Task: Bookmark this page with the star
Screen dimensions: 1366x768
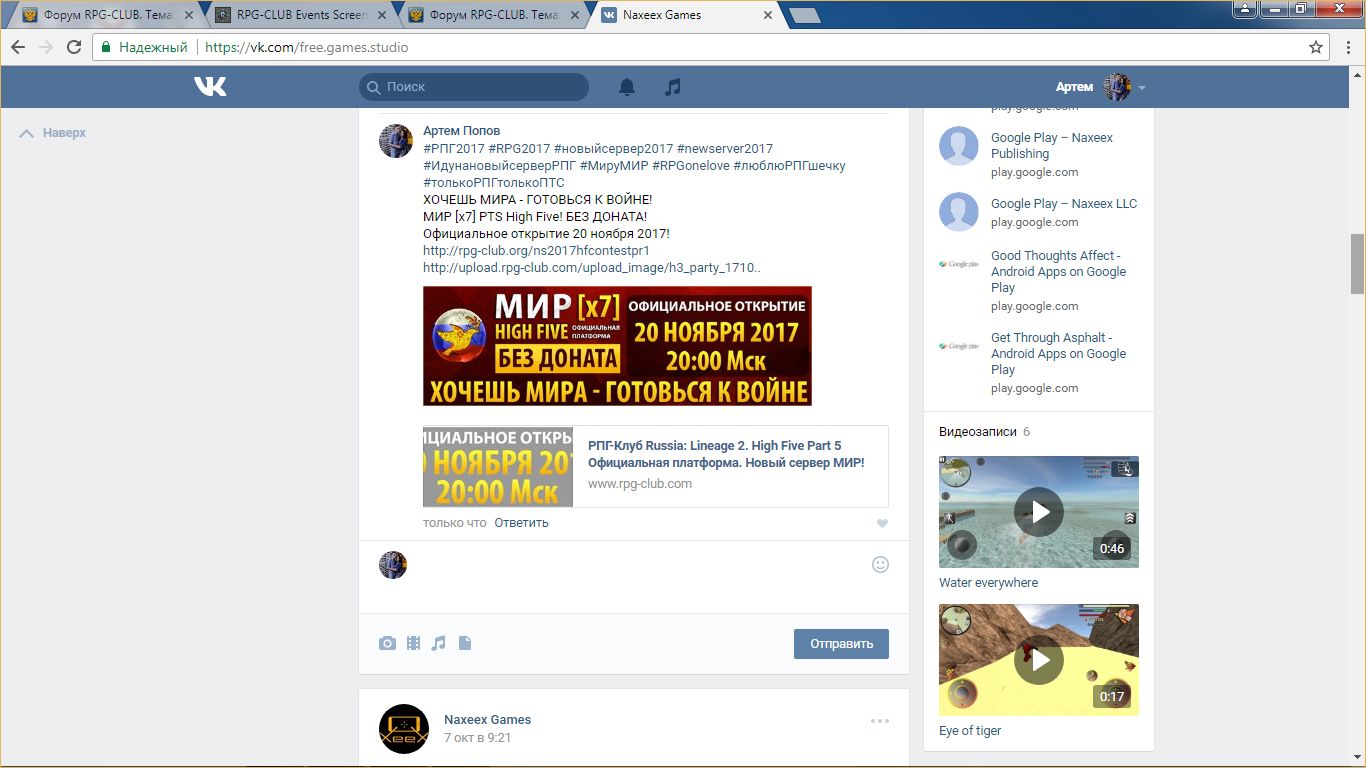Action: (1316, 47)
